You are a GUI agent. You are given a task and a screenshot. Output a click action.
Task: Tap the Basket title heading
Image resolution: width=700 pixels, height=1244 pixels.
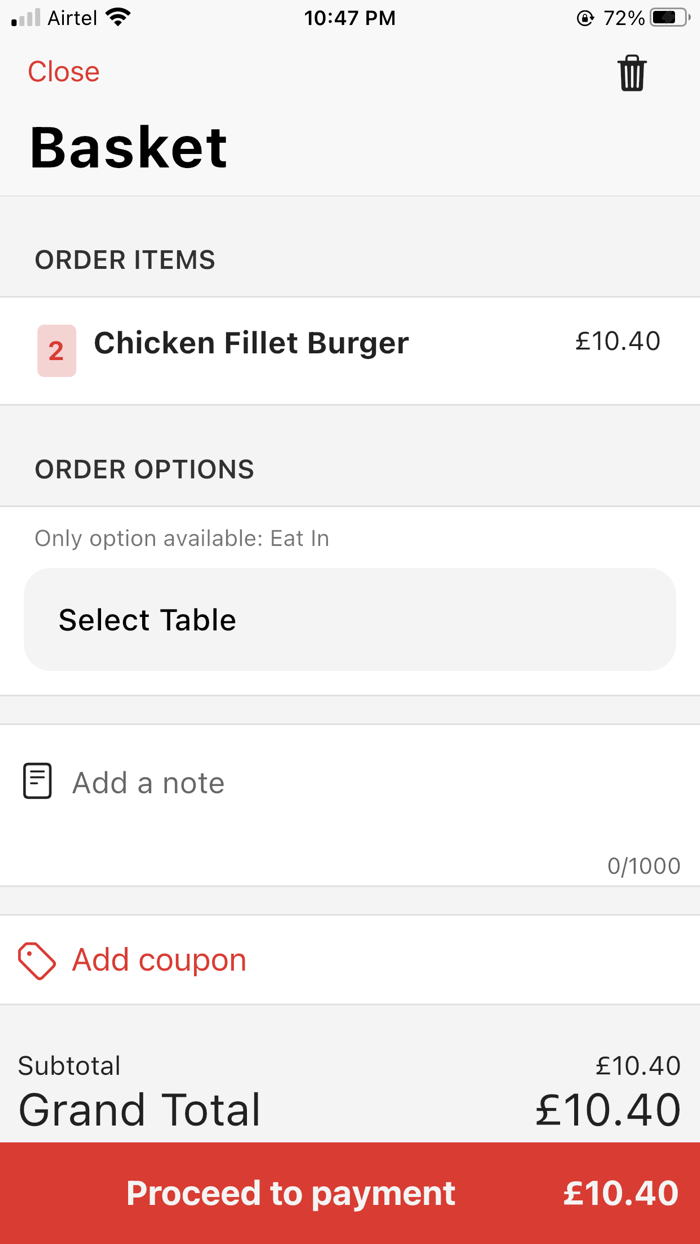pyautogui.click(x=129, y=148)
